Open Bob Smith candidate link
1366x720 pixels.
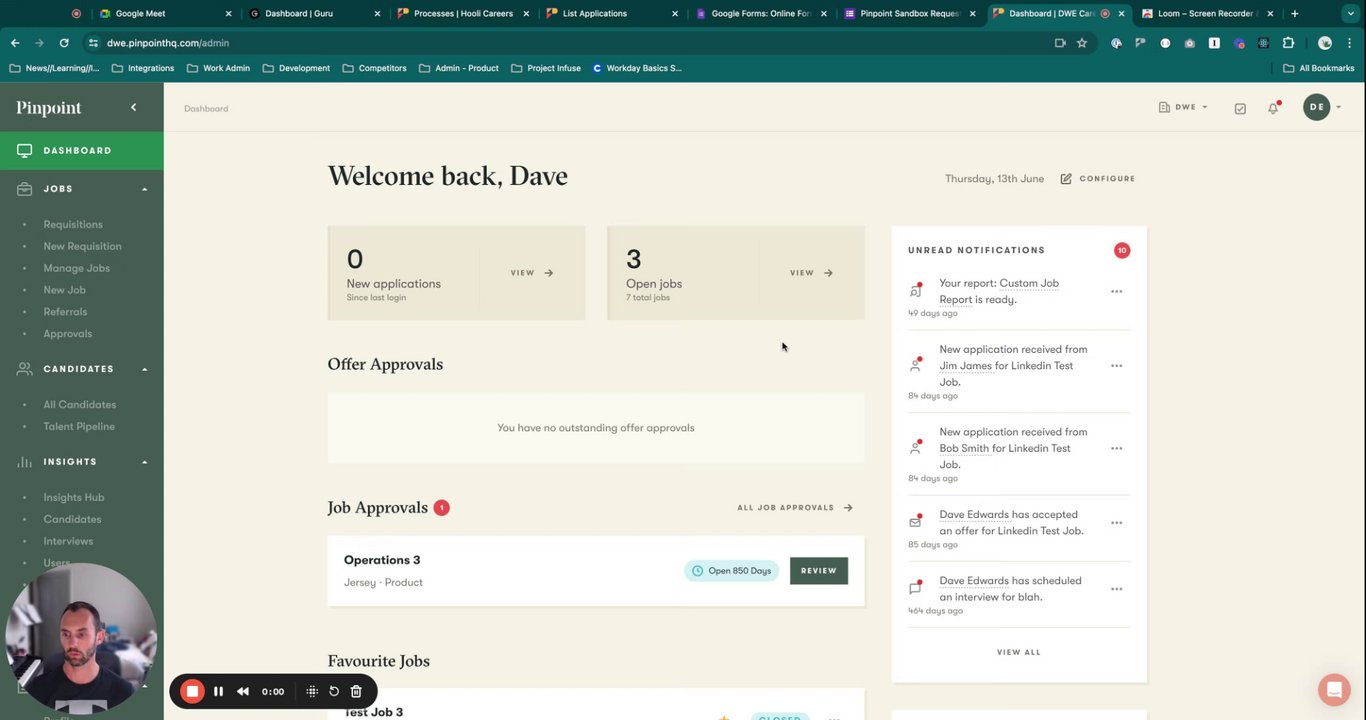point(964,449)
